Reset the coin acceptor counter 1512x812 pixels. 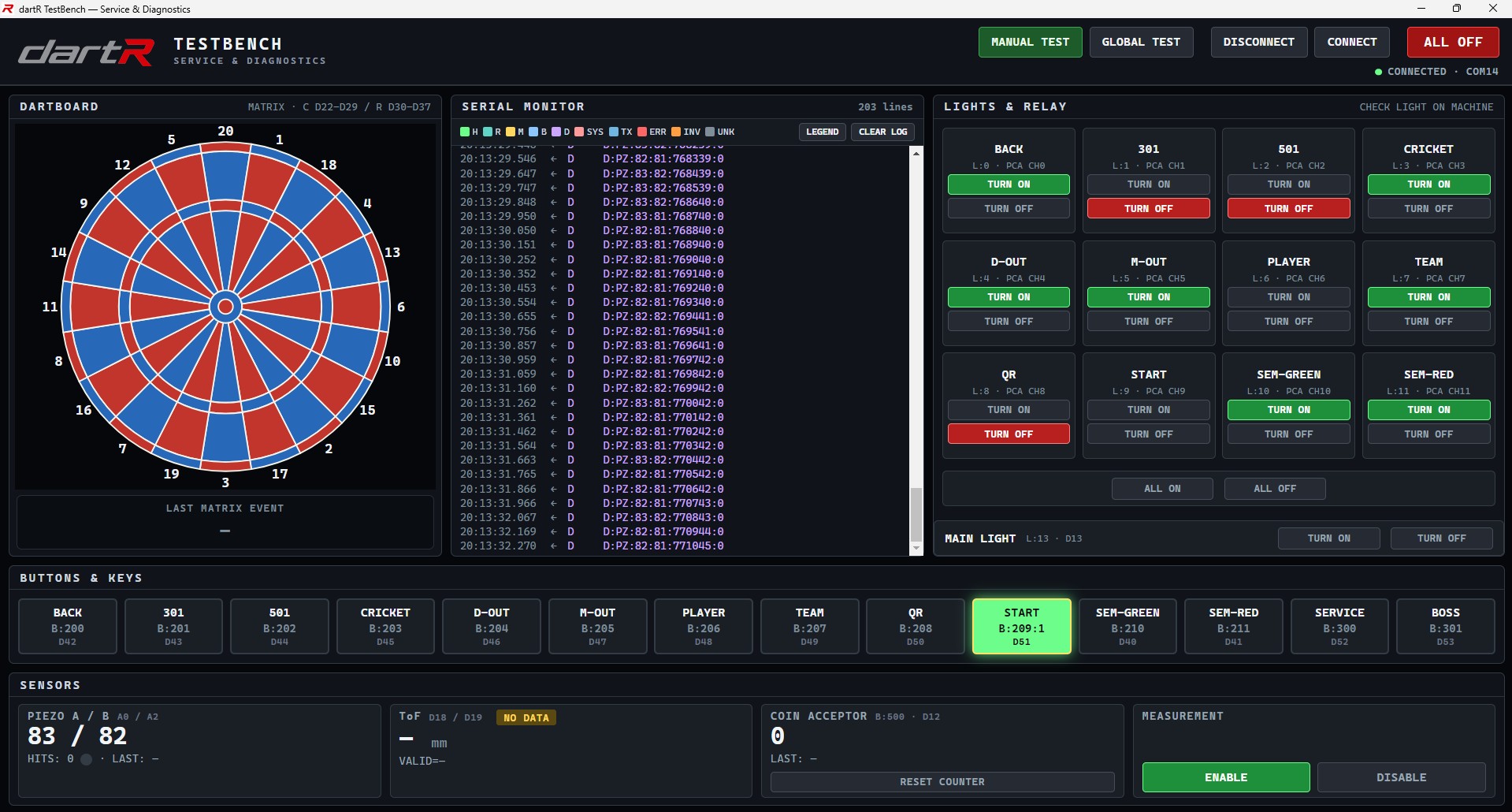[942, 782]
